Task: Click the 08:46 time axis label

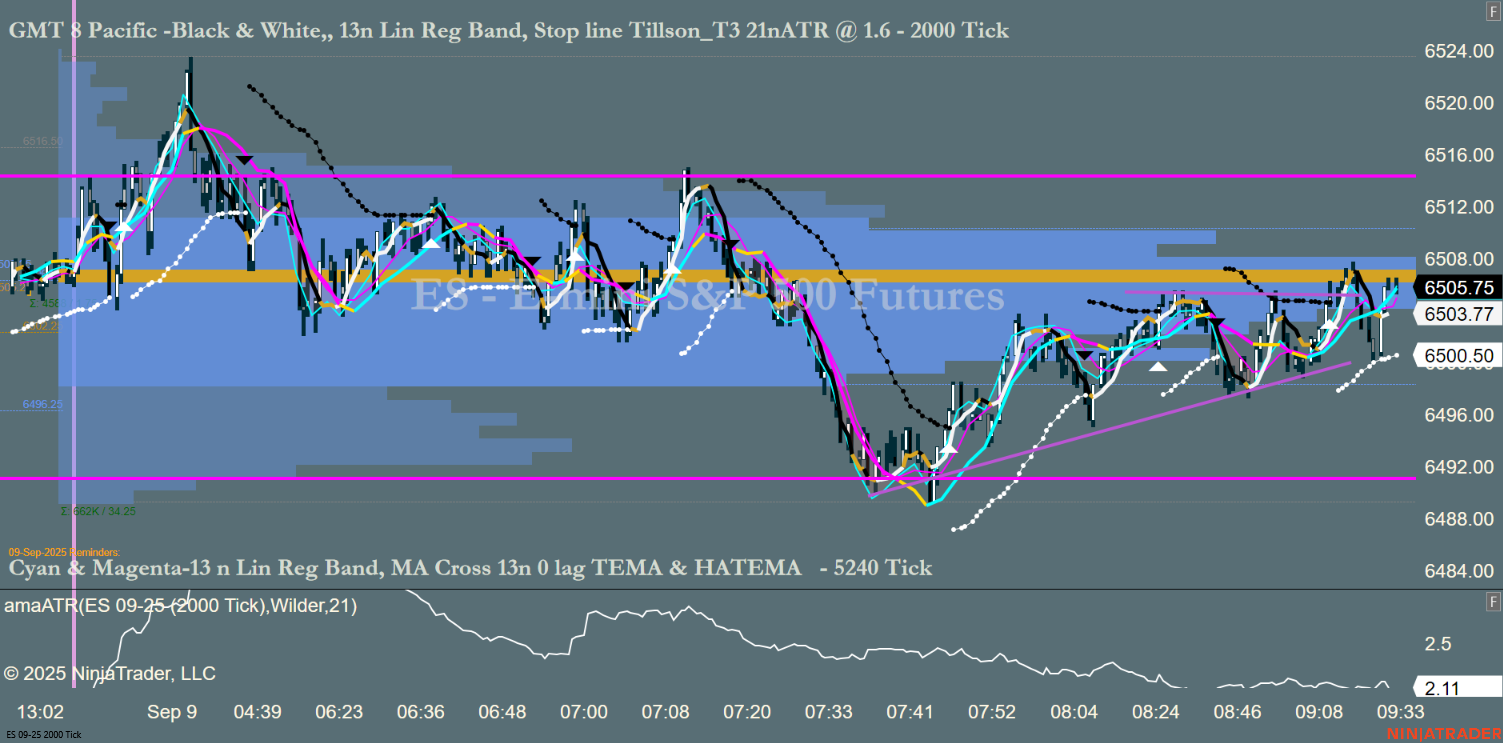Action: 1237,712
